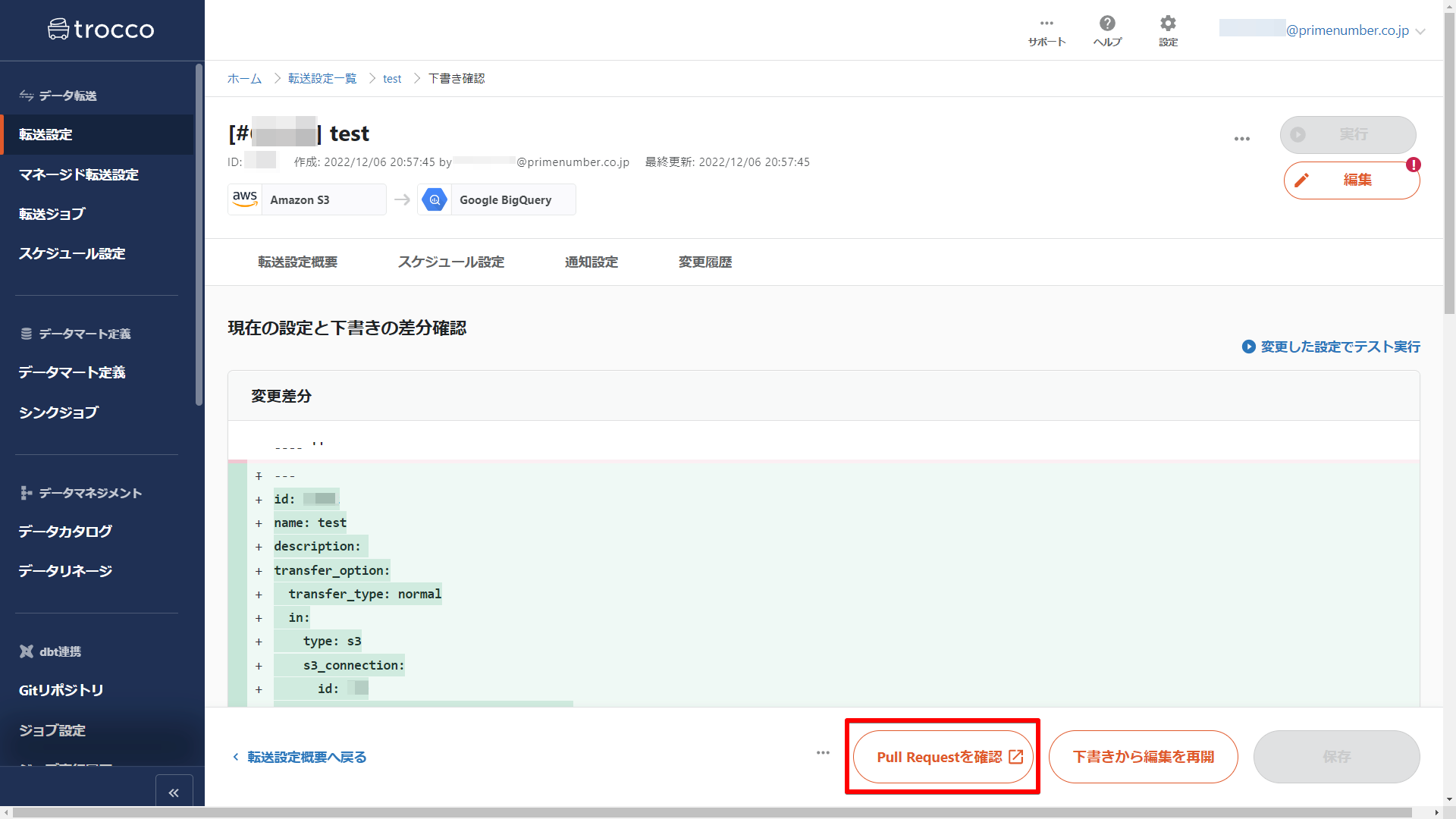Image resolution: width=1456 pixels, height=819 pixels.
Task: Click the Google BigQuery icon
Action: pos(435,200)
